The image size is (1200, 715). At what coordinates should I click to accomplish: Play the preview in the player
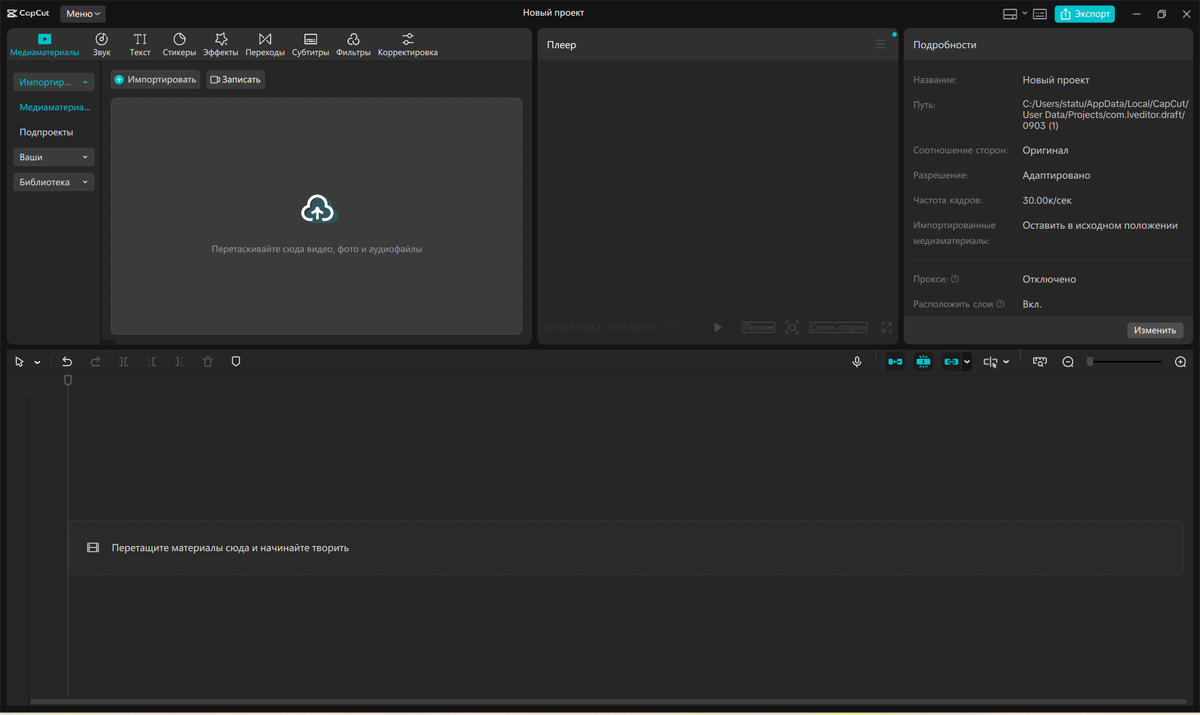[717, 327]
